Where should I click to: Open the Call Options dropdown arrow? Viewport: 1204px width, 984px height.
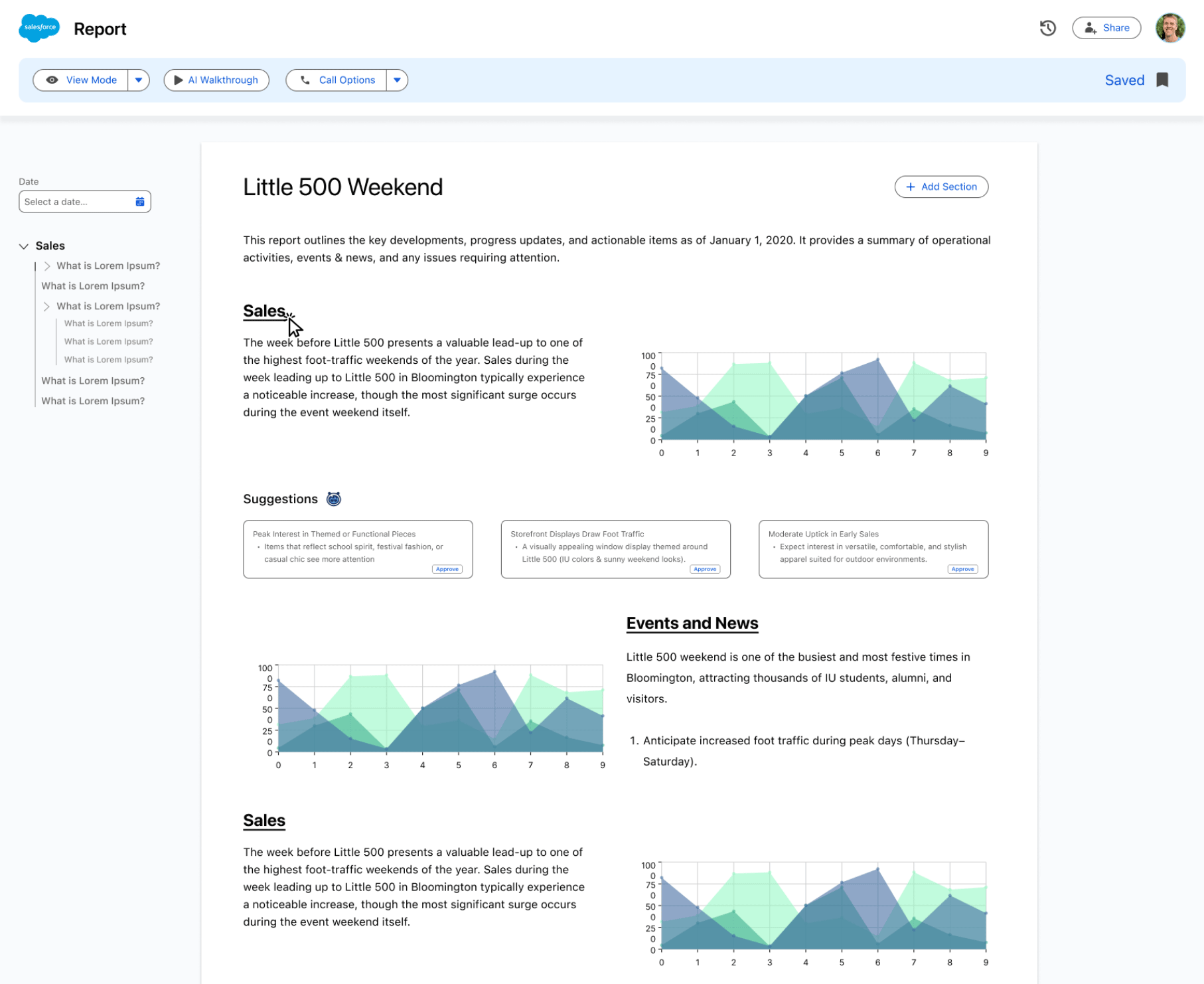pos(397,80)
